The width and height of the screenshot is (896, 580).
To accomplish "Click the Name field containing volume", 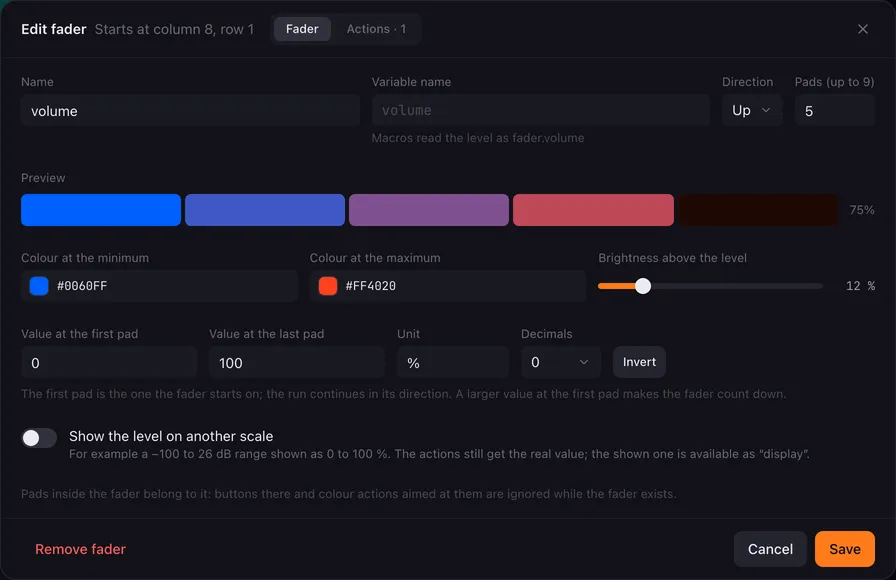I will tap(190, 110).
